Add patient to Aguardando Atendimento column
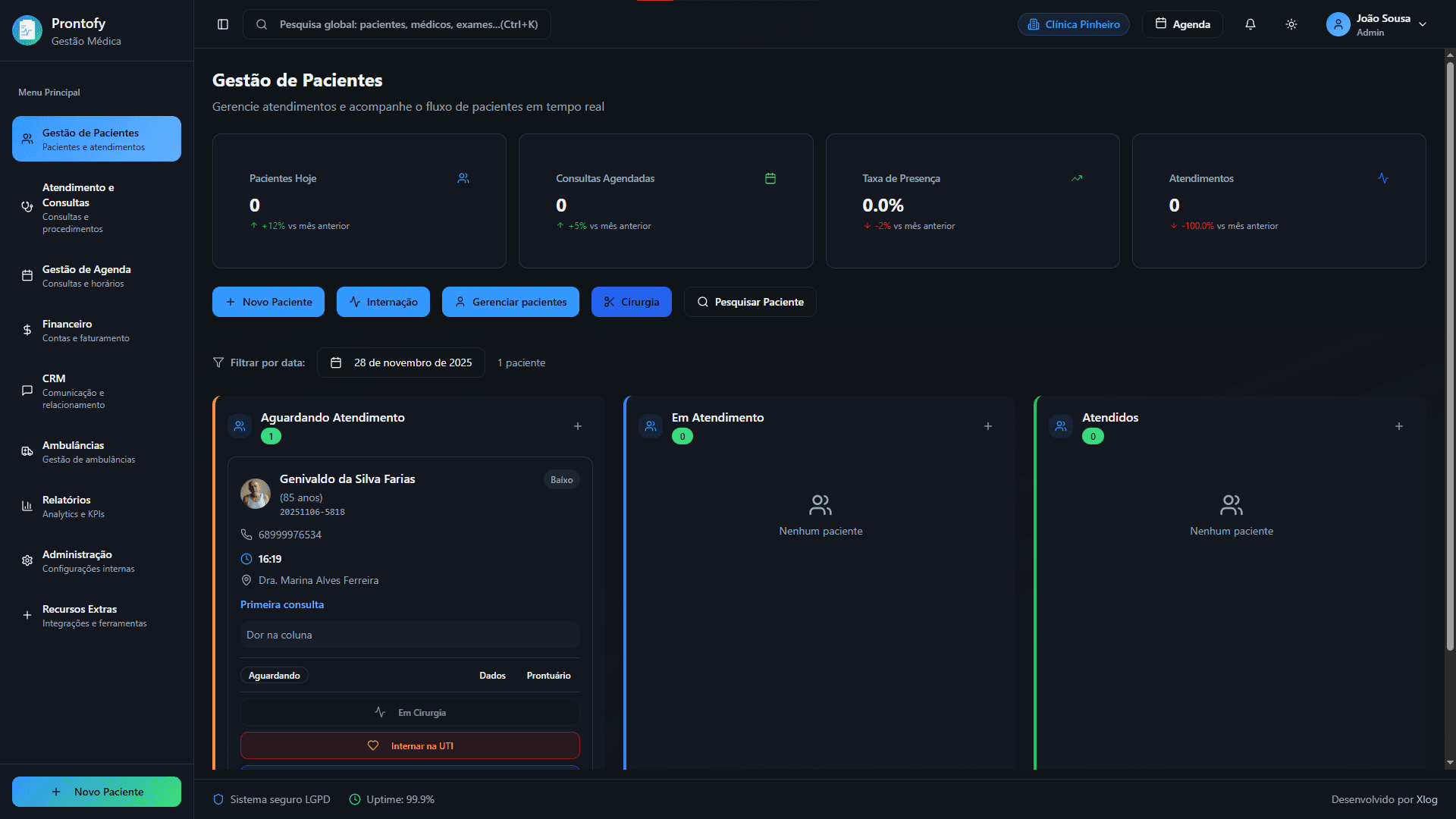Viewport: 1456px width, 819px height. [x=578, y=426]
